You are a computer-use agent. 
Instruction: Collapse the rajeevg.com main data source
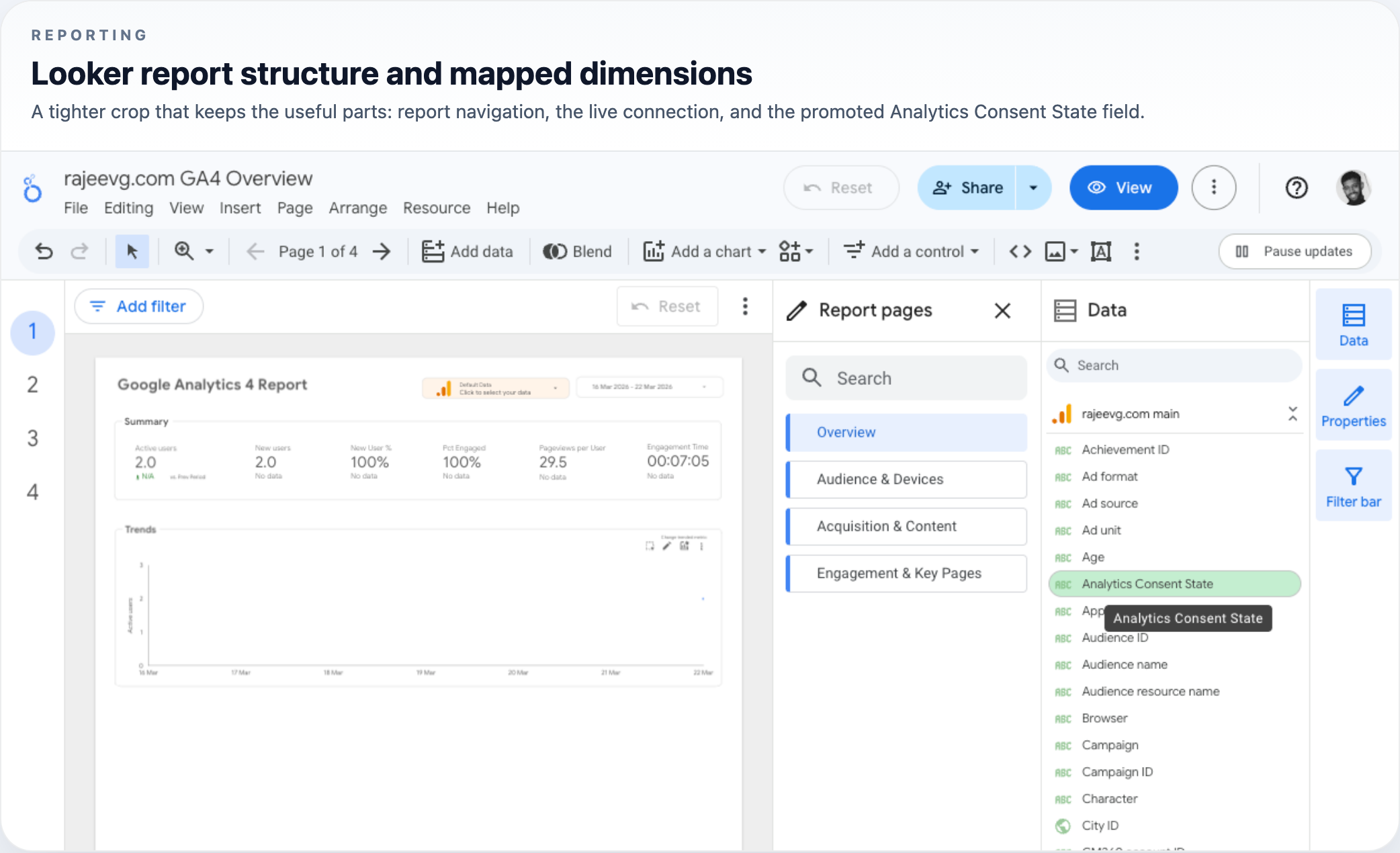[1292, 414]
